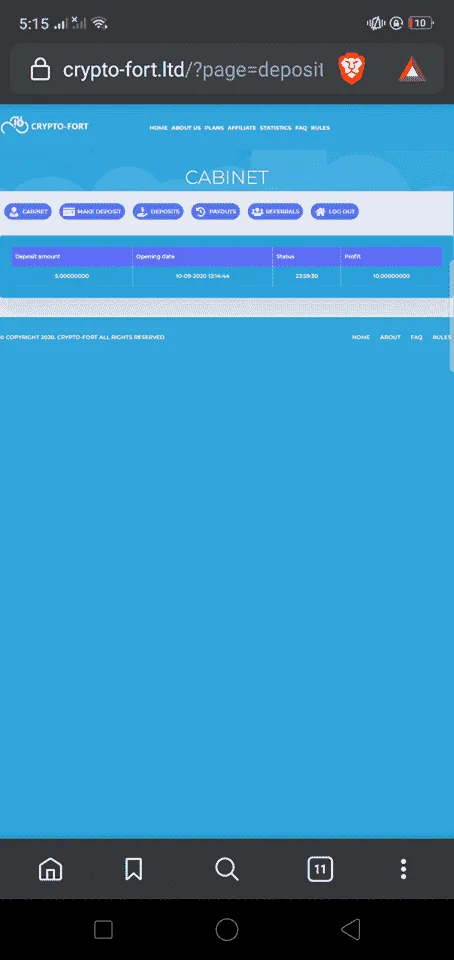Tap the Android home circle button
The width and height of the screenshot is (454, 960).
pos(227,930)
